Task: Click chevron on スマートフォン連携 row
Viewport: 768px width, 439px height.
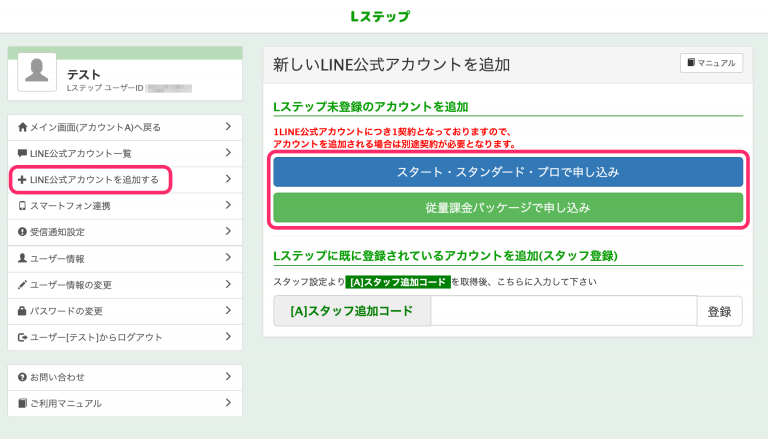Action: pyautogui.click(x=228, y=205)
